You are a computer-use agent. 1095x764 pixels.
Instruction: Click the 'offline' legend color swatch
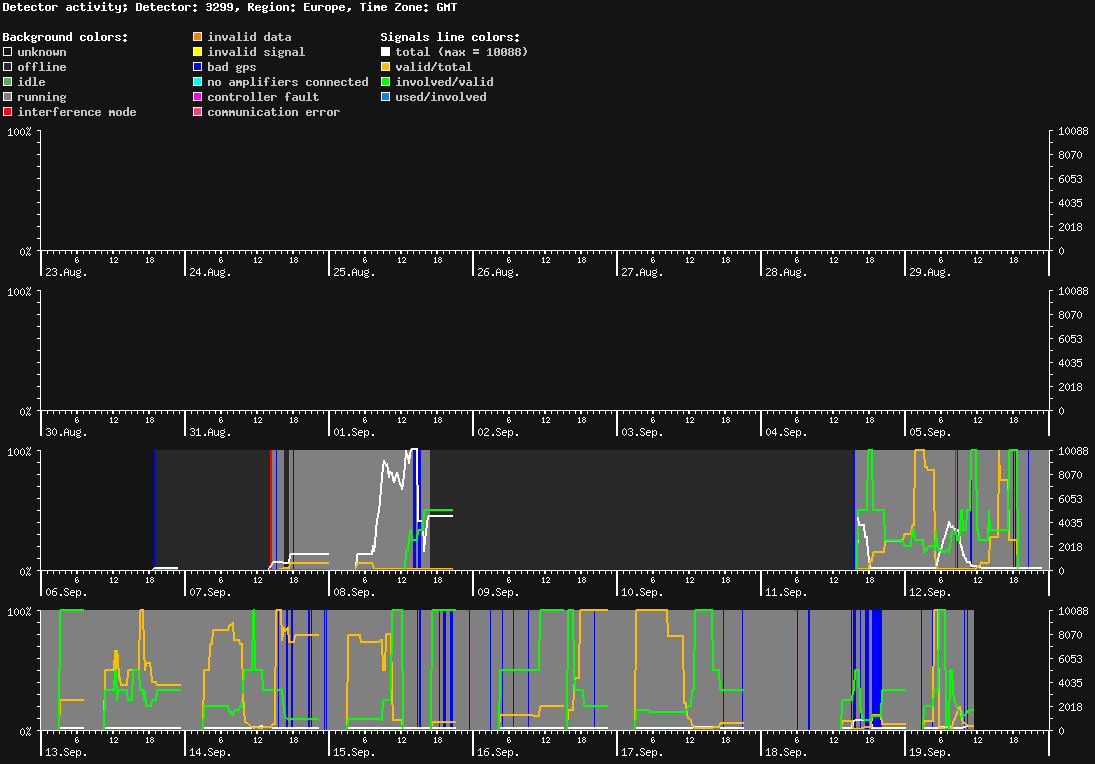[x=8, y=67]
